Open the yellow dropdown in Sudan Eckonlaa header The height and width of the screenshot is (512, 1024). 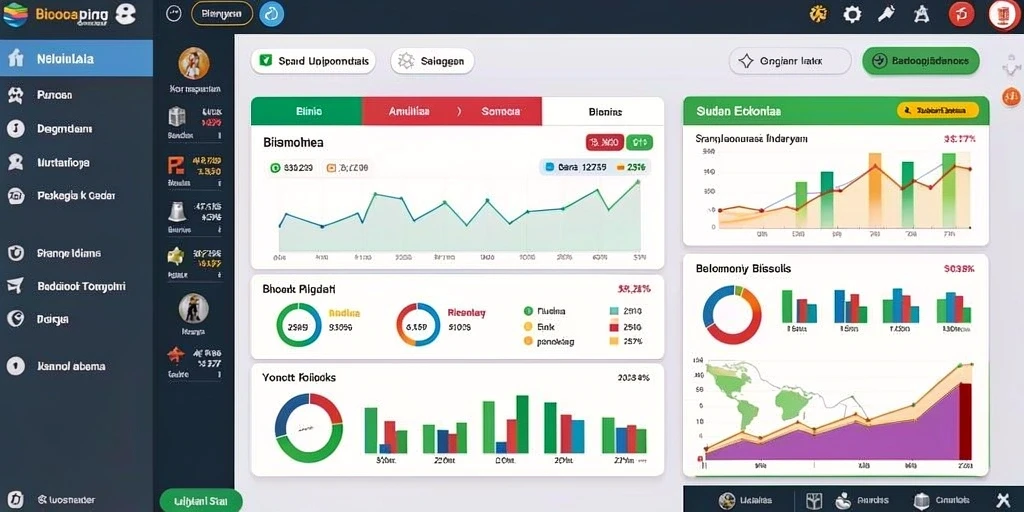tap(938, 110)
